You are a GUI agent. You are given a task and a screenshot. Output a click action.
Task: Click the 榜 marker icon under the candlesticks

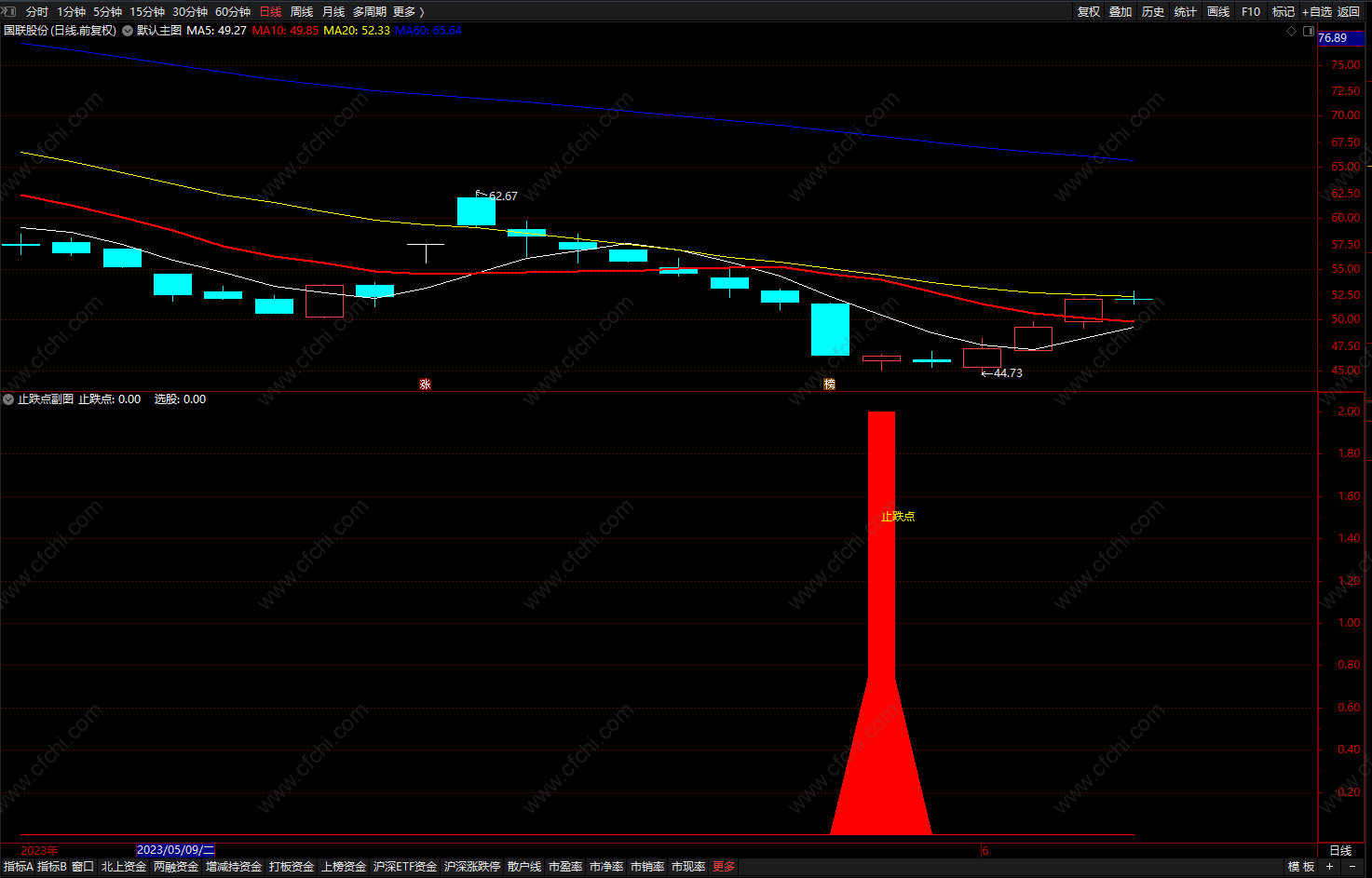[x=829, y=384]
